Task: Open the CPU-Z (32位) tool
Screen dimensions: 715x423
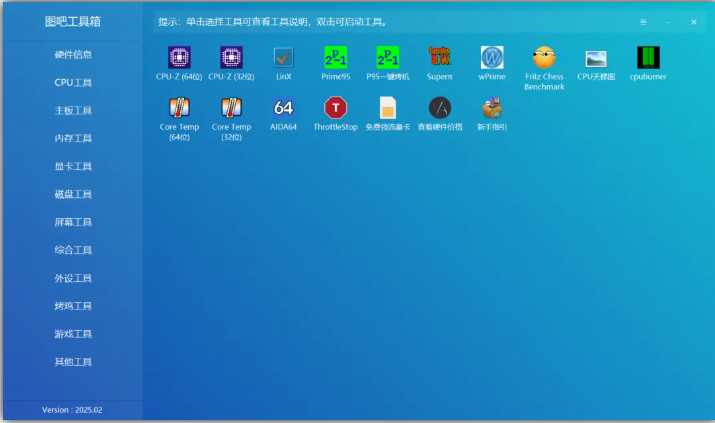Action: pyautogui.click(x=231, y=57)
